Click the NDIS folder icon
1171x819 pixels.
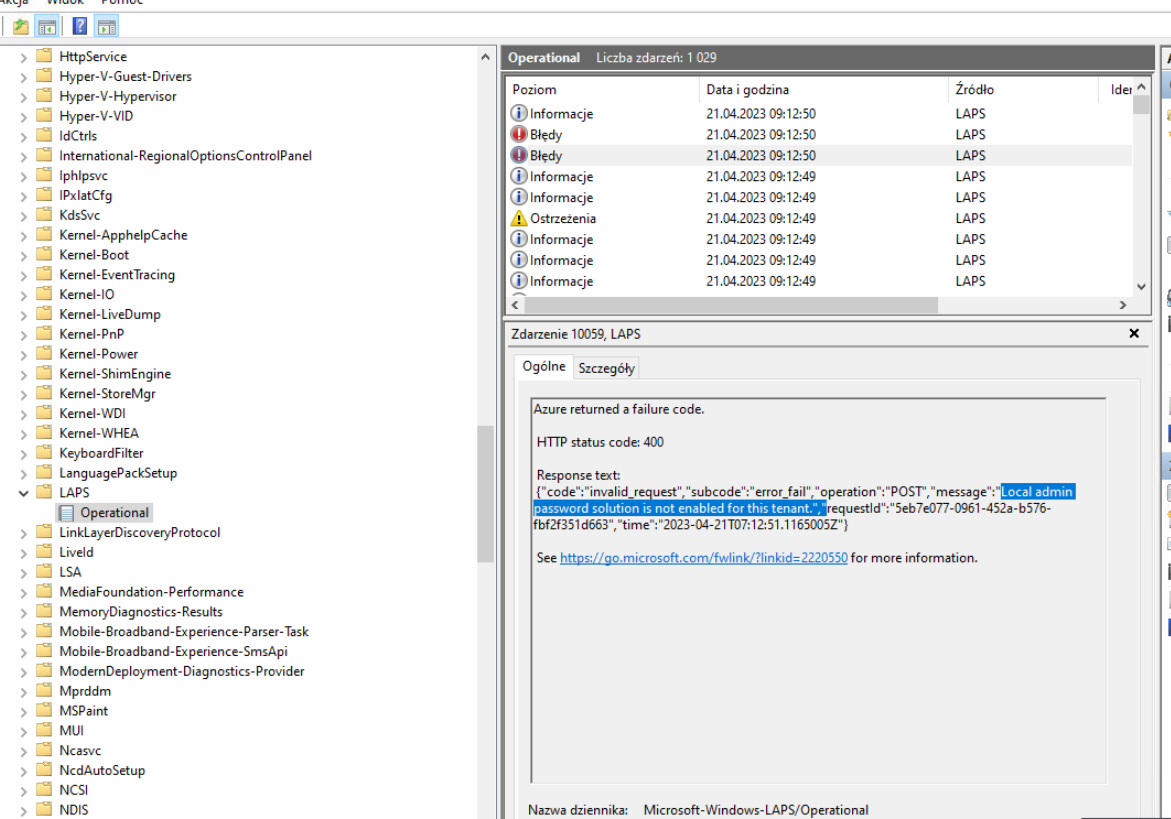point(44,809)
